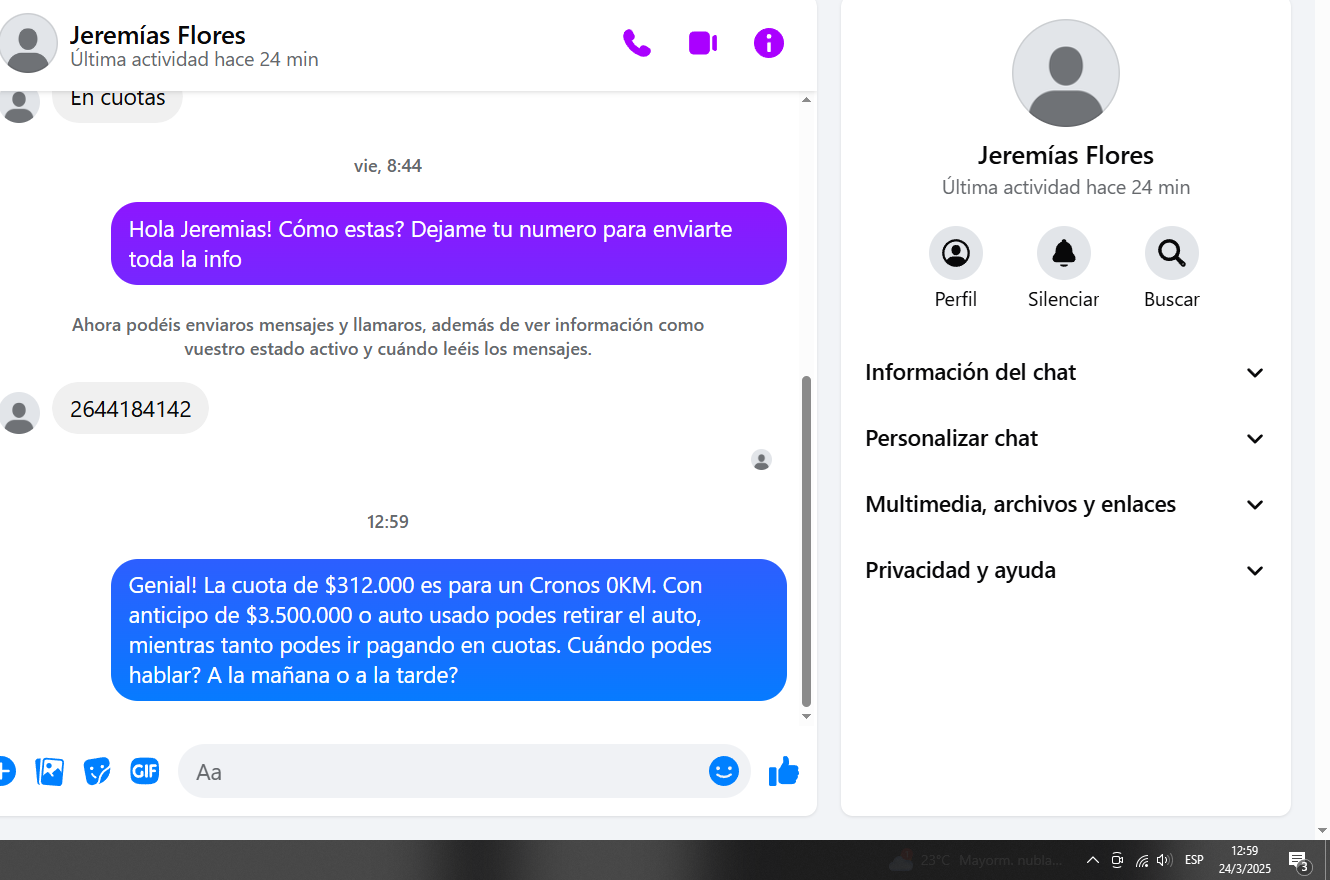Click the chat's vertical scrollbar thumb
The width and height of the screenshot is (1330, 880).
tap(807, 541)
